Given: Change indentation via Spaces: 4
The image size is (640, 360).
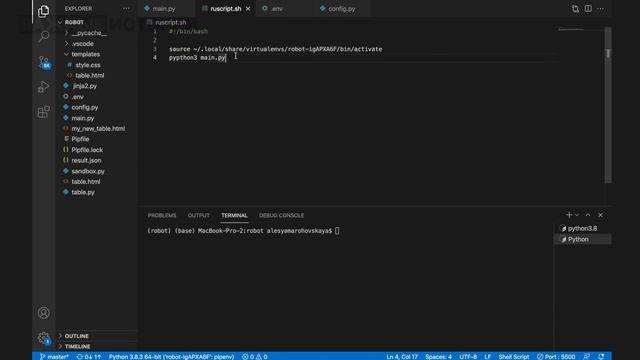Looking at the screenshot, I should (438, 356).
